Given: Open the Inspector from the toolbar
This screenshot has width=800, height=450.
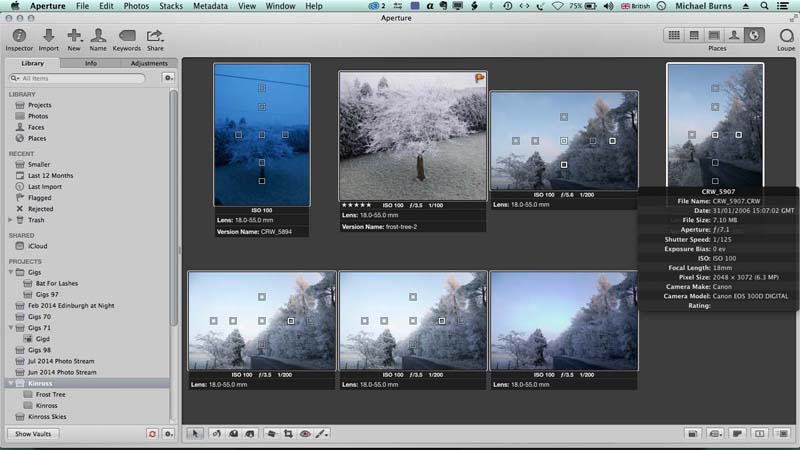Looking at the screenshot, I should click(19, 39).
